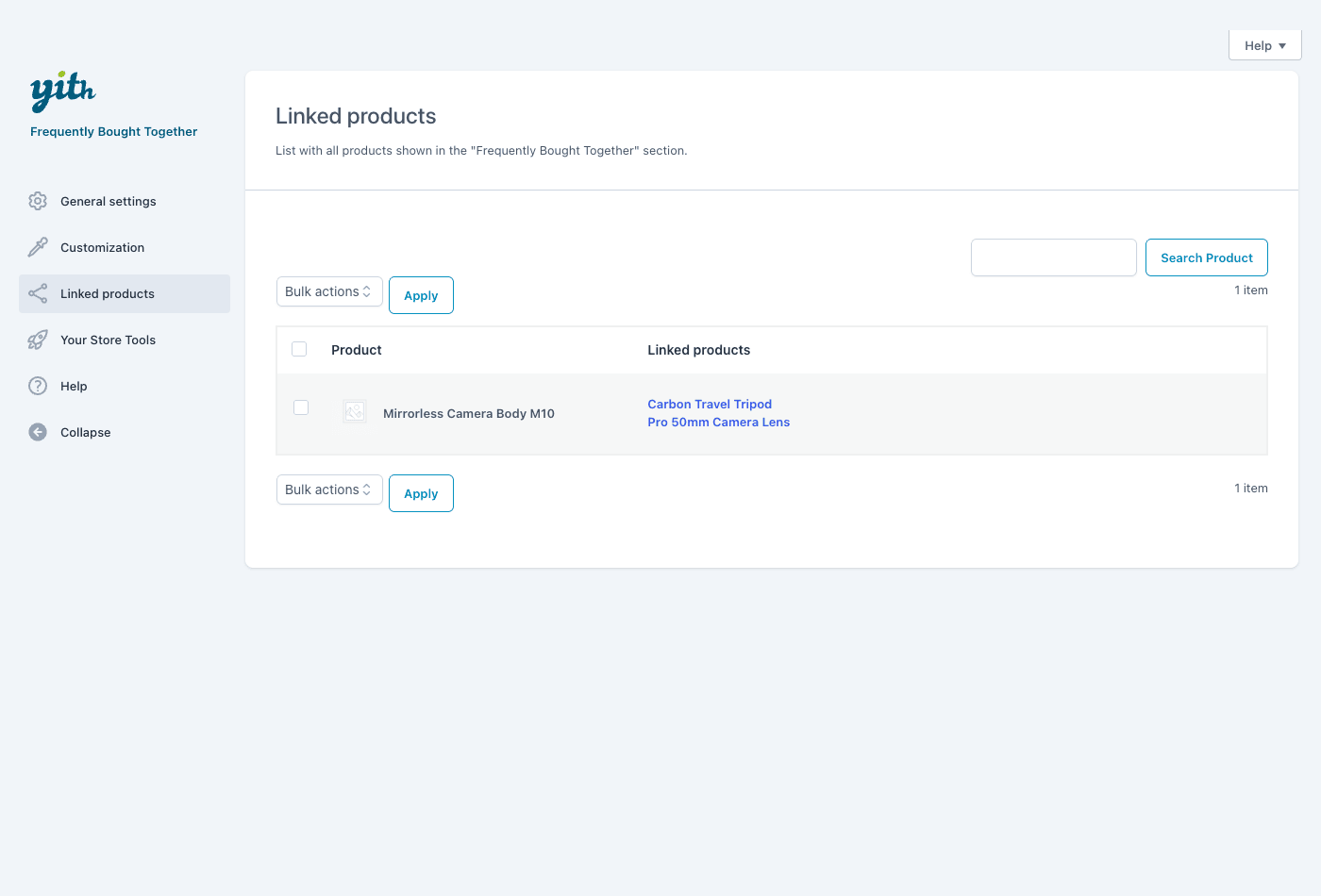Click the Product column header
1321x896 pixels.
pos(357,350)
